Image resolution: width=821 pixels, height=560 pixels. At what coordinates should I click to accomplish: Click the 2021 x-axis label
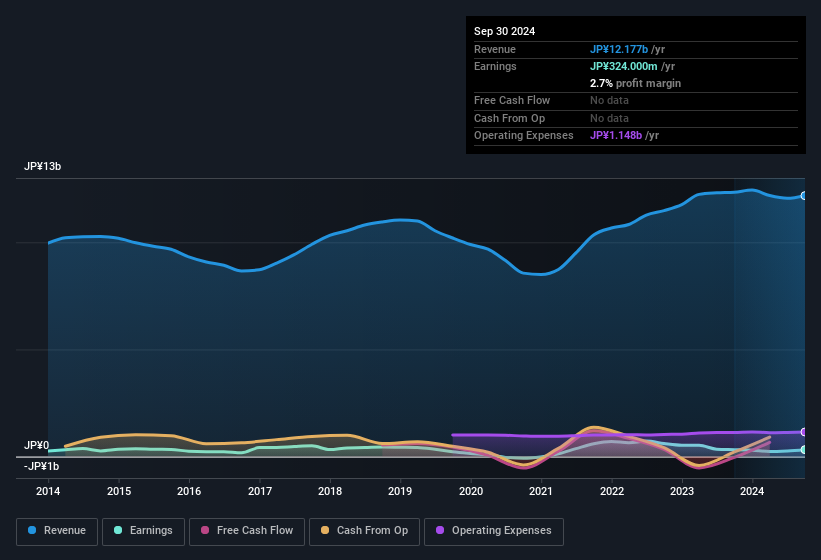(541, 491)
